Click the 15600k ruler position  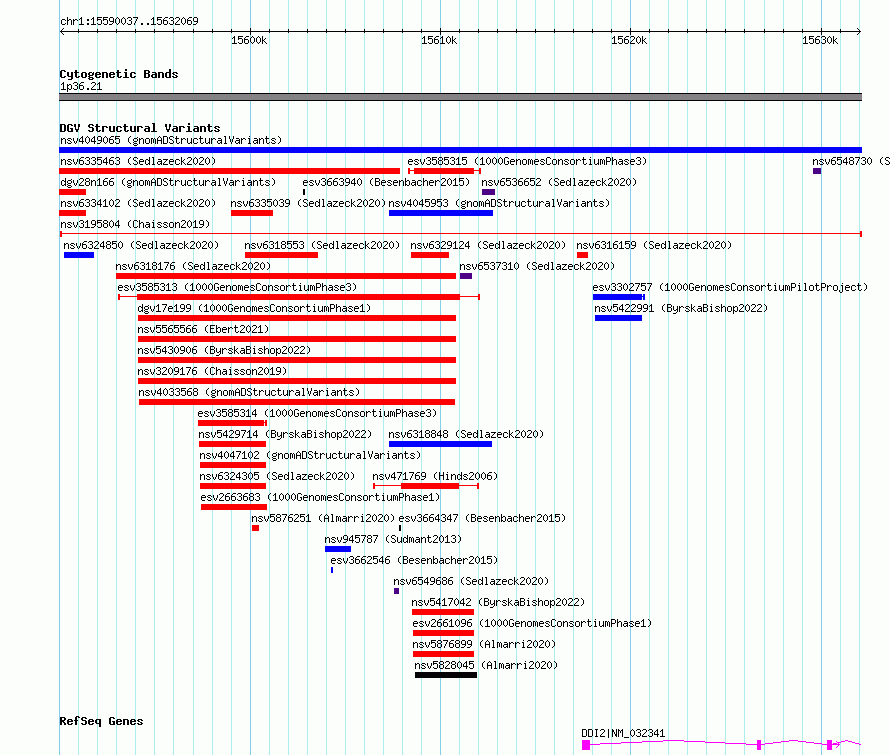(x=249, y=40)
